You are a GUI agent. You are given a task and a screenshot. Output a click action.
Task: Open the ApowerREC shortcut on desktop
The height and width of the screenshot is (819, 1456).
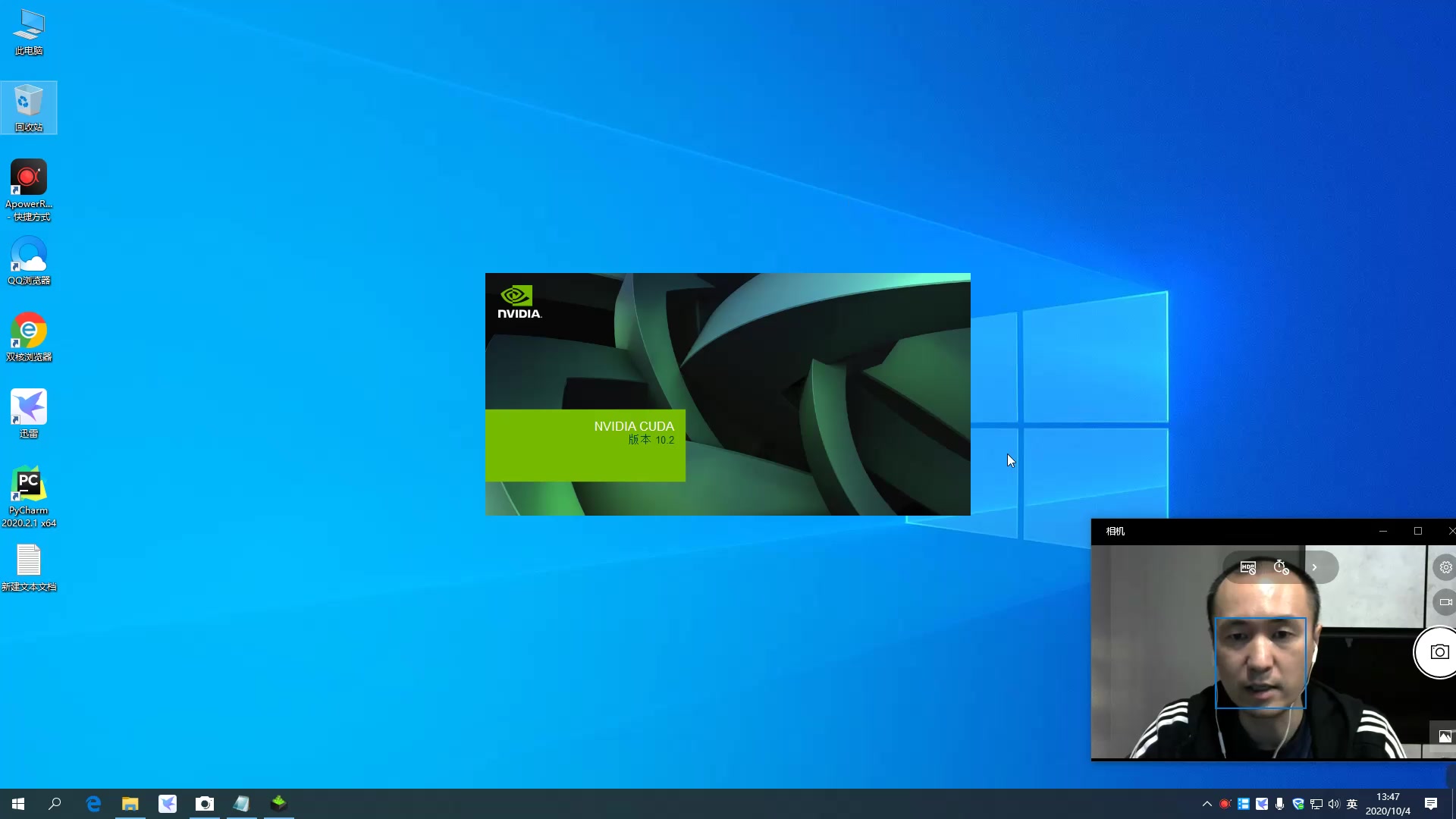pos(29,190)
